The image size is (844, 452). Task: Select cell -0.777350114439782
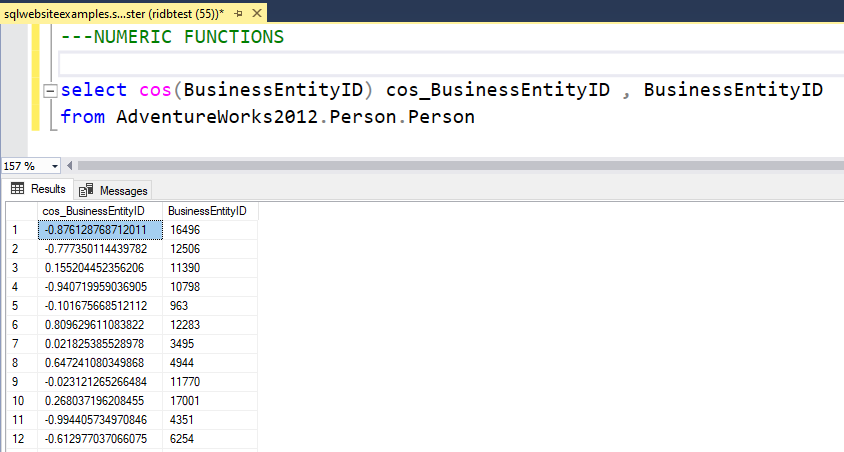[x=100, y=249]
